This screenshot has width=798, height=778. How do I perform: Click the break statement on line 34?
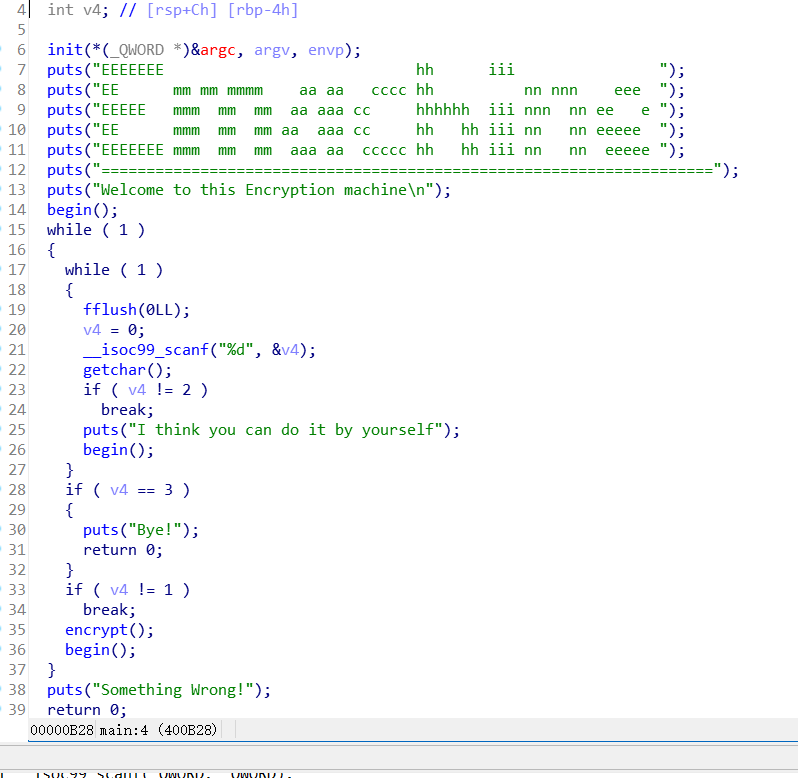[109, 610]
